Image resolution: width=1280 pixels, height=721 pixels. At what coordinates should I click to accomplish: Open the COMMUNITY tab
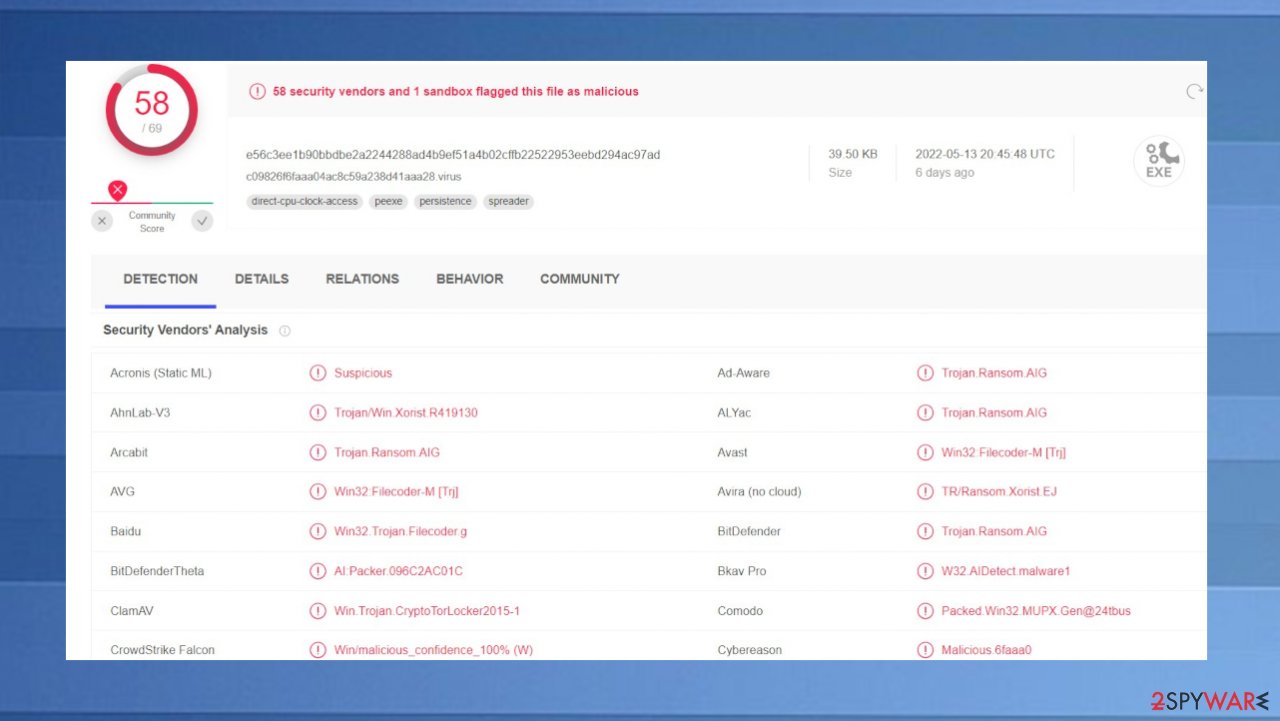coord(580,279)
